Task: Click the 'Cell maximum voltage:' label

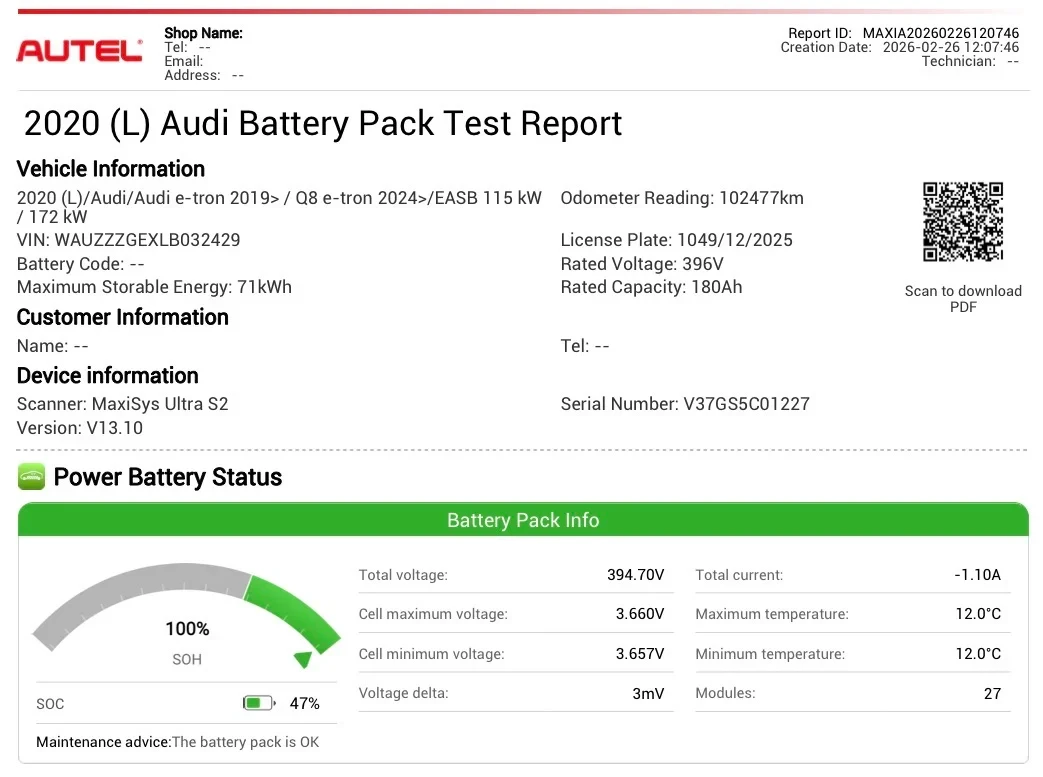Action: pos(433,613)
